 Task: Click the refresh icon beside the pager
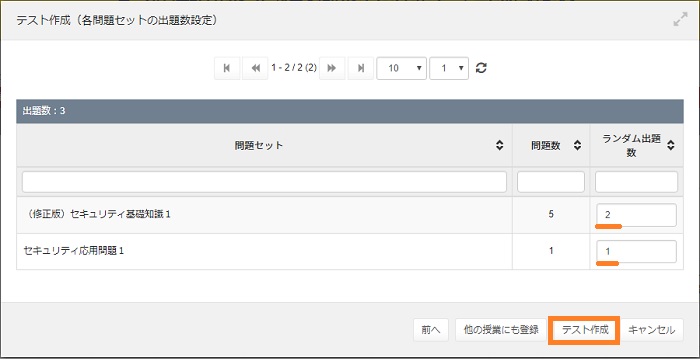click(481, 68)
